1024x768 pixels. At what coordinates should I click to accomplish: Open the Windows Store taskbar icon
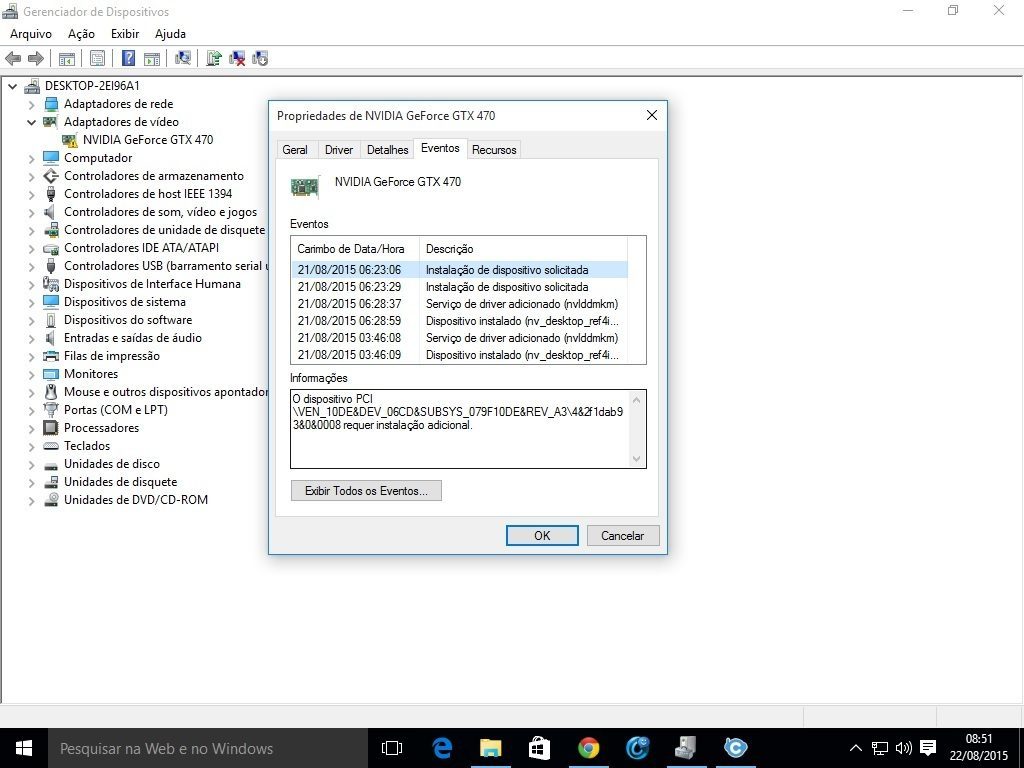[539, 748]
